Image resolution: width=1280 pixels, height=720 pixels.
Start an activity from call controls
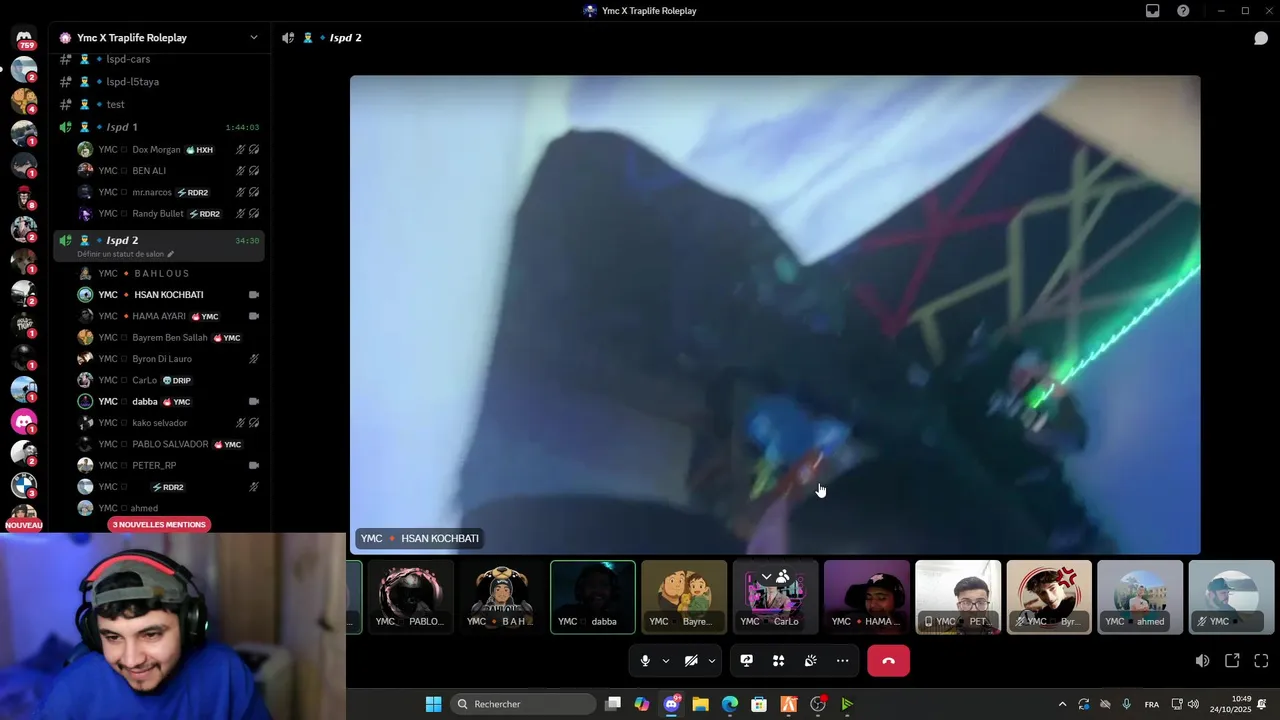(x=778, y=661)
